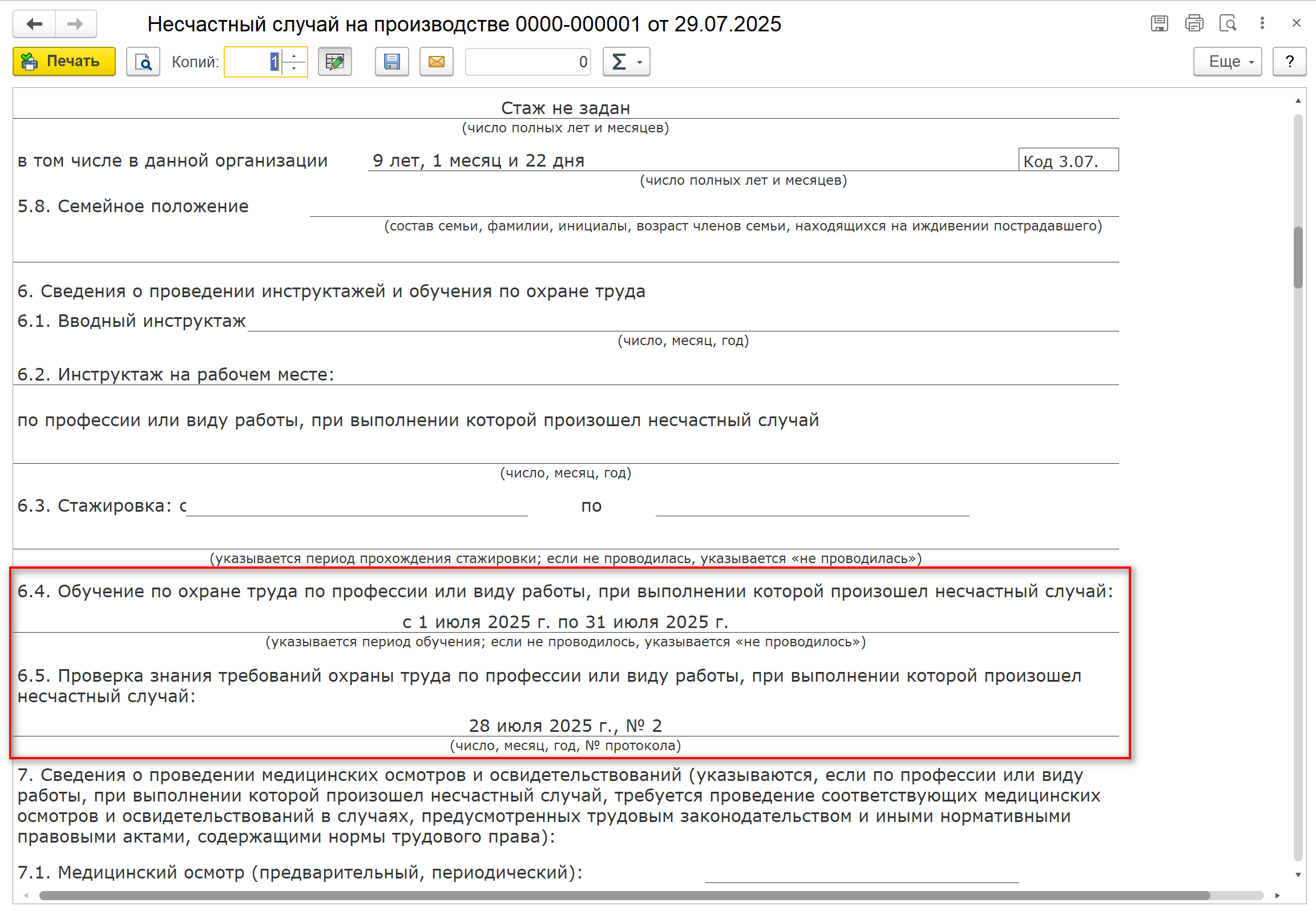Image resolution: width=1316 pixels, height=915 pixels.
Task: Send document by email envelope icon
Action: [x=436, y=61]
